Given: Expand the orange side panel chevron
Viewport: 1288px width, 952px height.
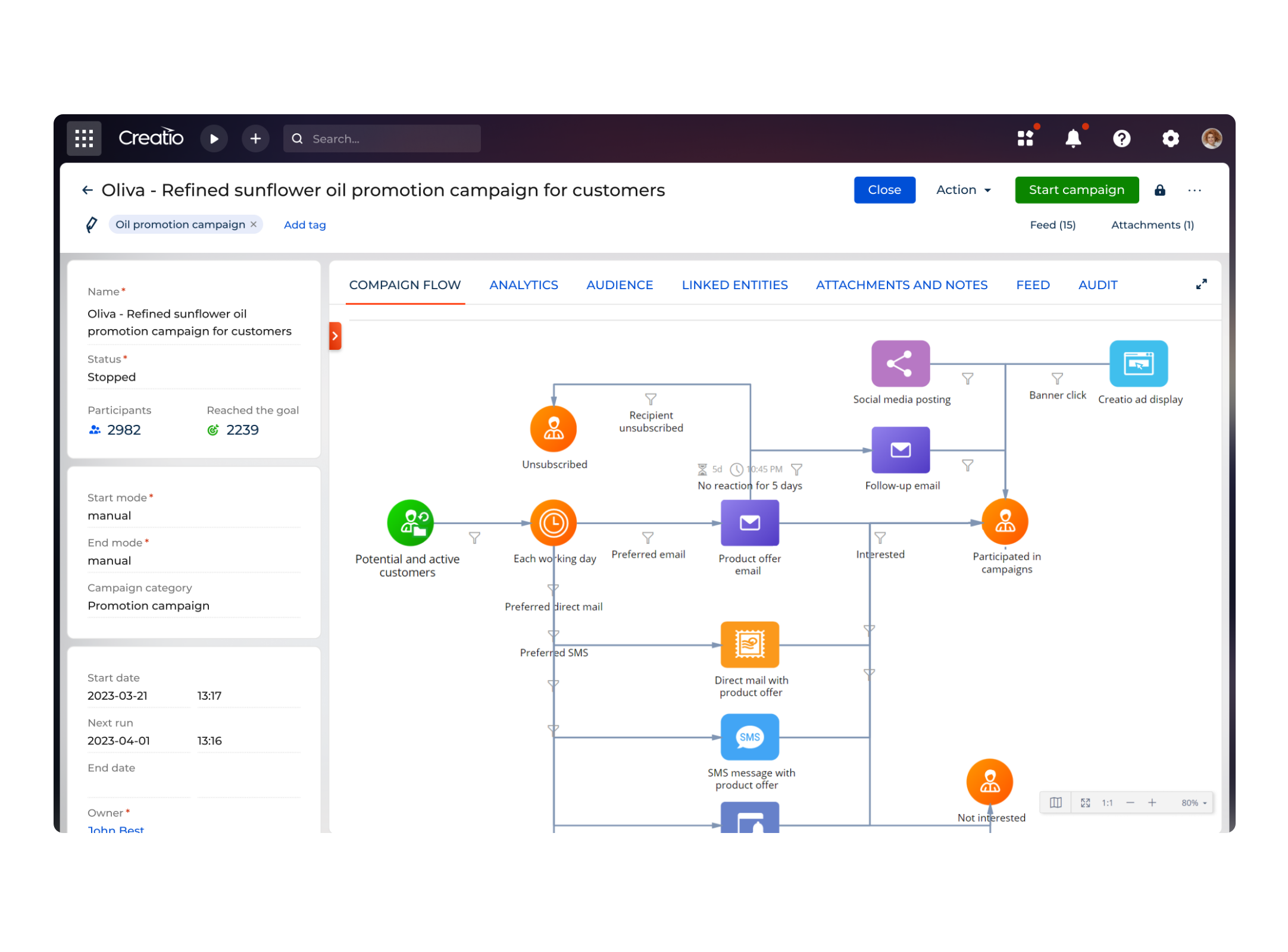Looking at the screenshot, I should point(335,336).
